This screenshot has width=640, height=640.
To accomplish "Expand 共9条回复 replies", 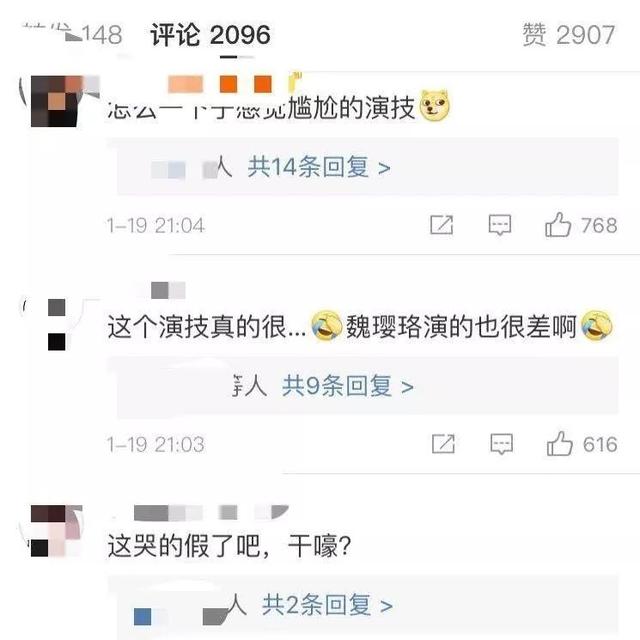I will pyautogui.click(x=348, y=386).
